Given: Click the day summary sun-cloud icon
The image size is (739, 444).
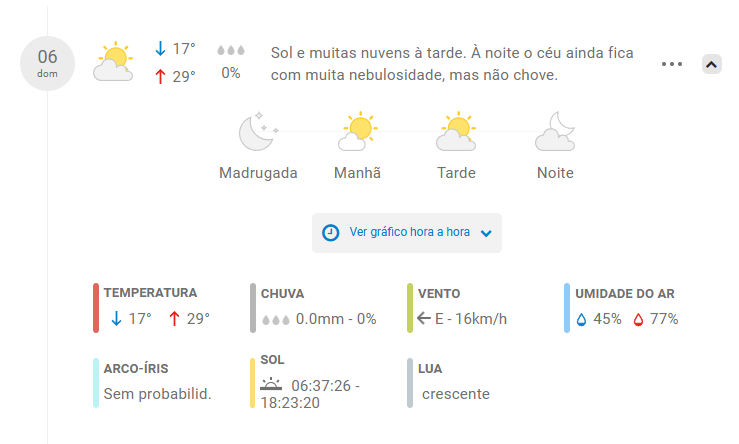Looking at the screenshot, I should point(113,61).
